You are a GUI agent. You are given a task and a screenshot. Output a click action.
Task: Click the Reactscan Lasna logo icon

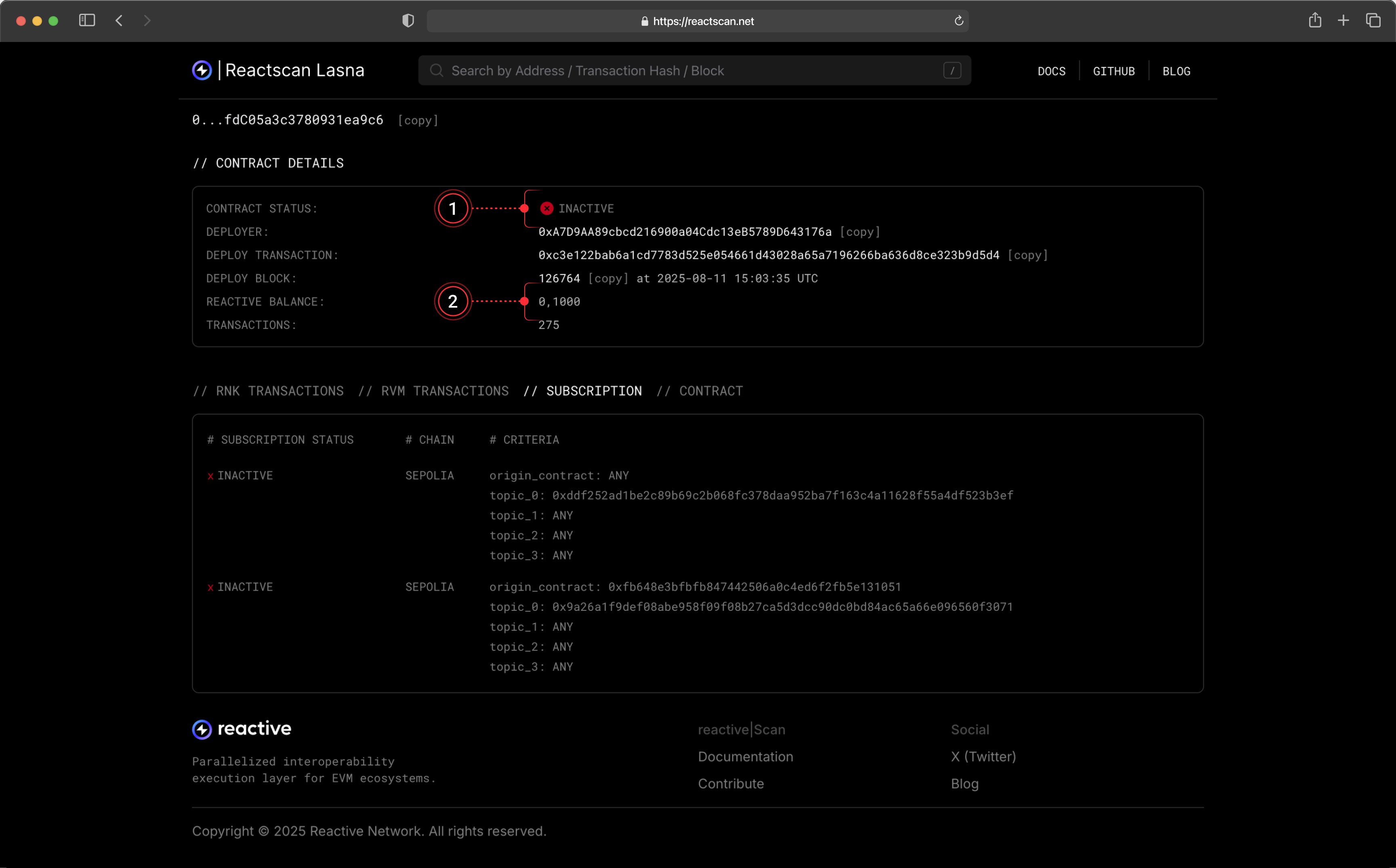[x=202, y=71]
